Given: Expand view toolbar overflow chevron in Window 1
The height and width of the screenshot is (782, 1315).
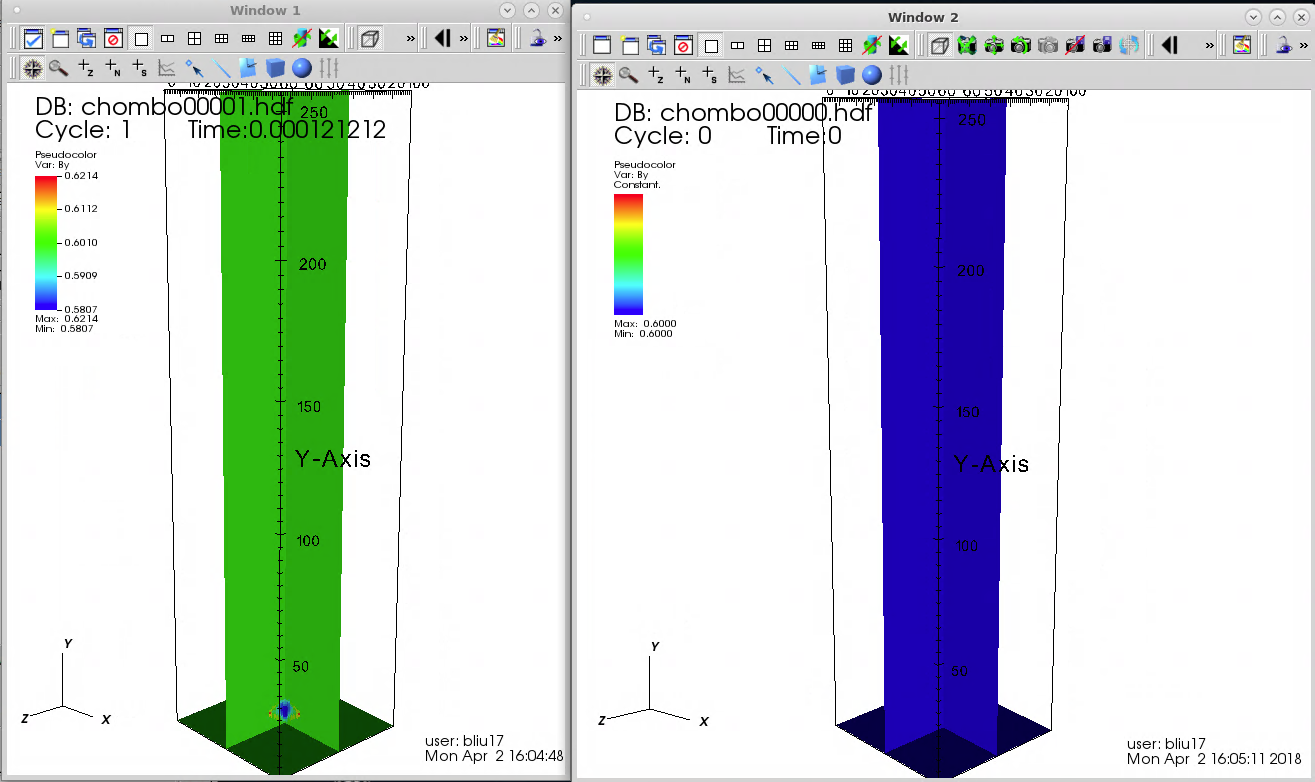Looking at the screenshot, I should click(410, 39).
